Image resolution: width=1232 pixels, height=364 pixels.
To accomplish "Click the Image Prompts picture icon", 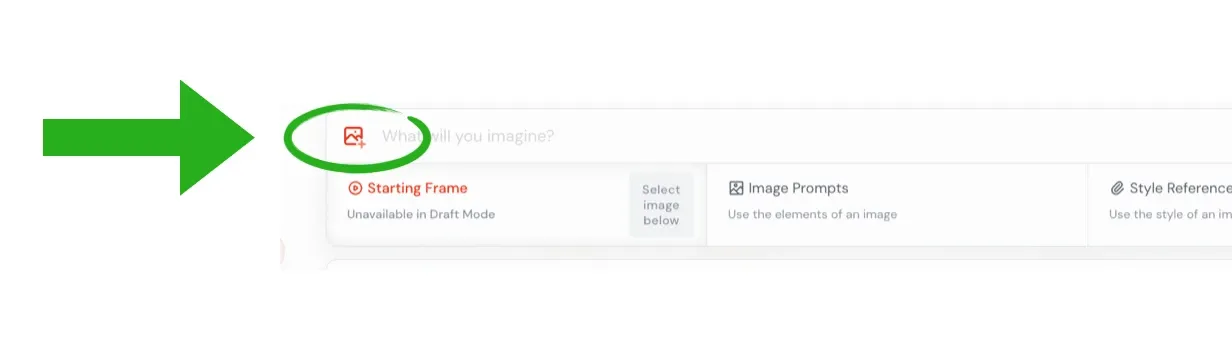I will (736, 188).
